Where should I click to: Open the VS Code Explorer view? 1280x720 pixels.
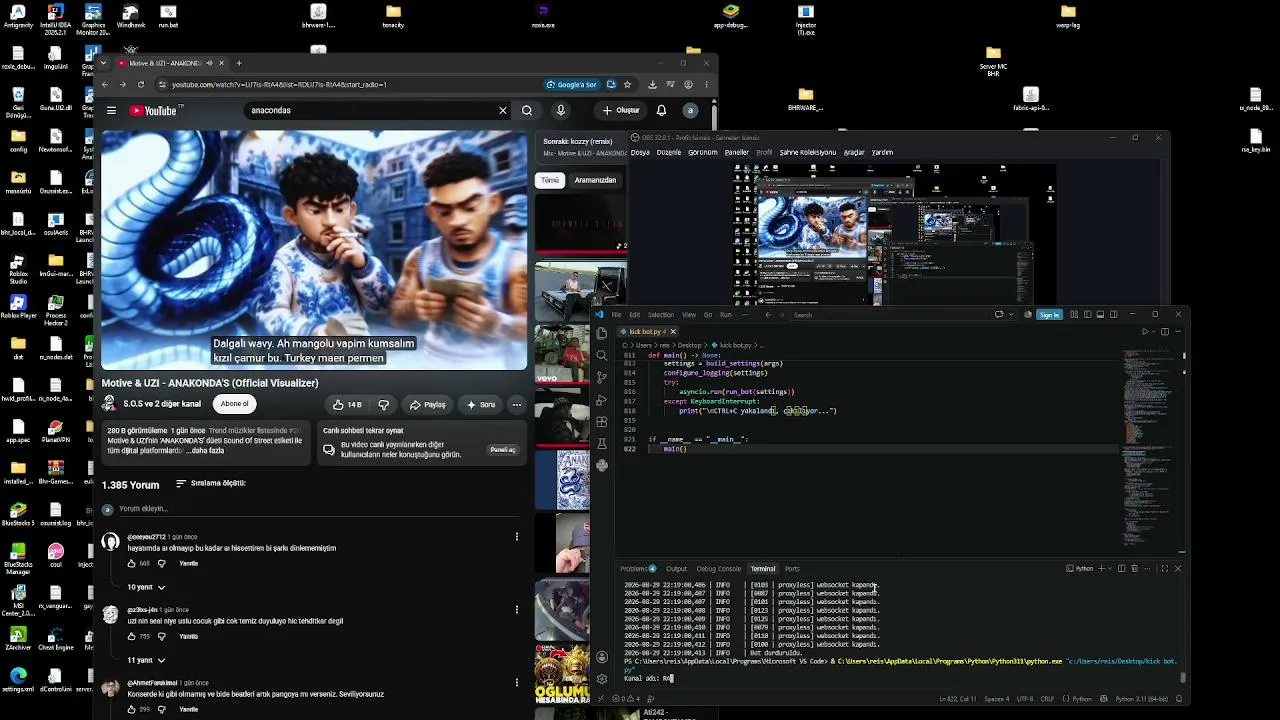tap(601, 333)
